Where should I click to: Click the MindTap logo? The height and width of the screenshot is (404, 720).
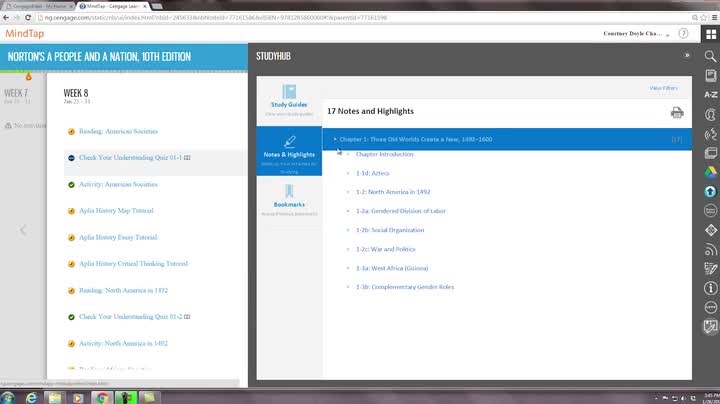tap(25, 34)
